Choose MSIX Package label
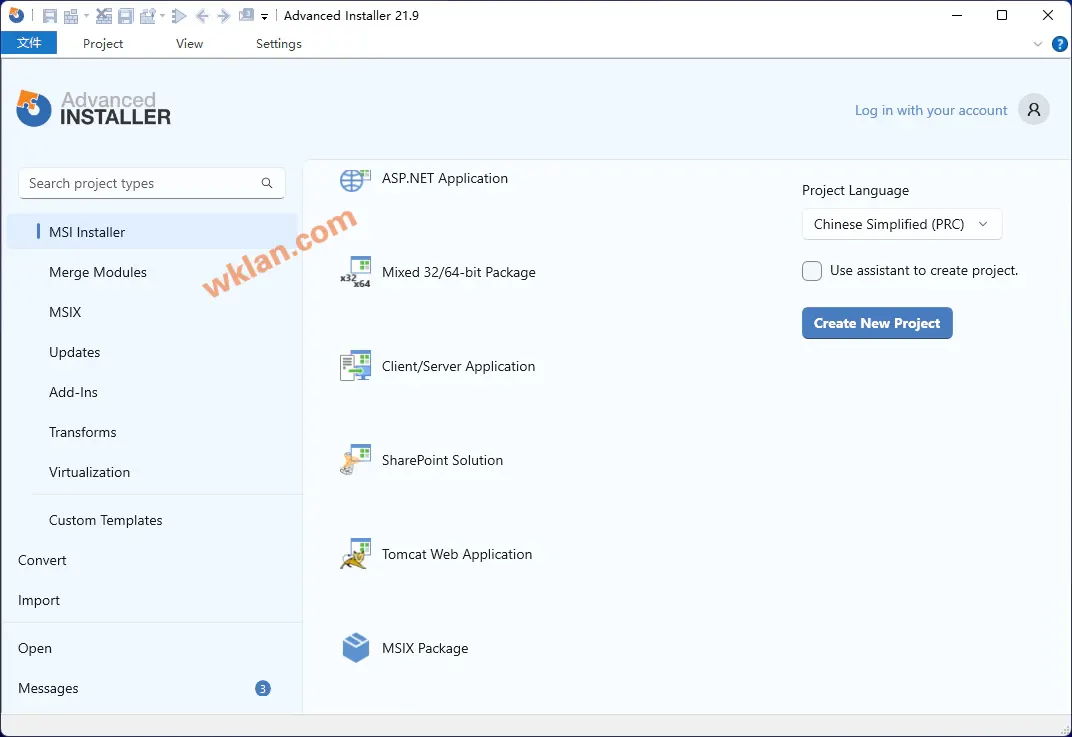The height and width of the screenshot is (737, 1072). pyautogui.click(x=425, y=648)
